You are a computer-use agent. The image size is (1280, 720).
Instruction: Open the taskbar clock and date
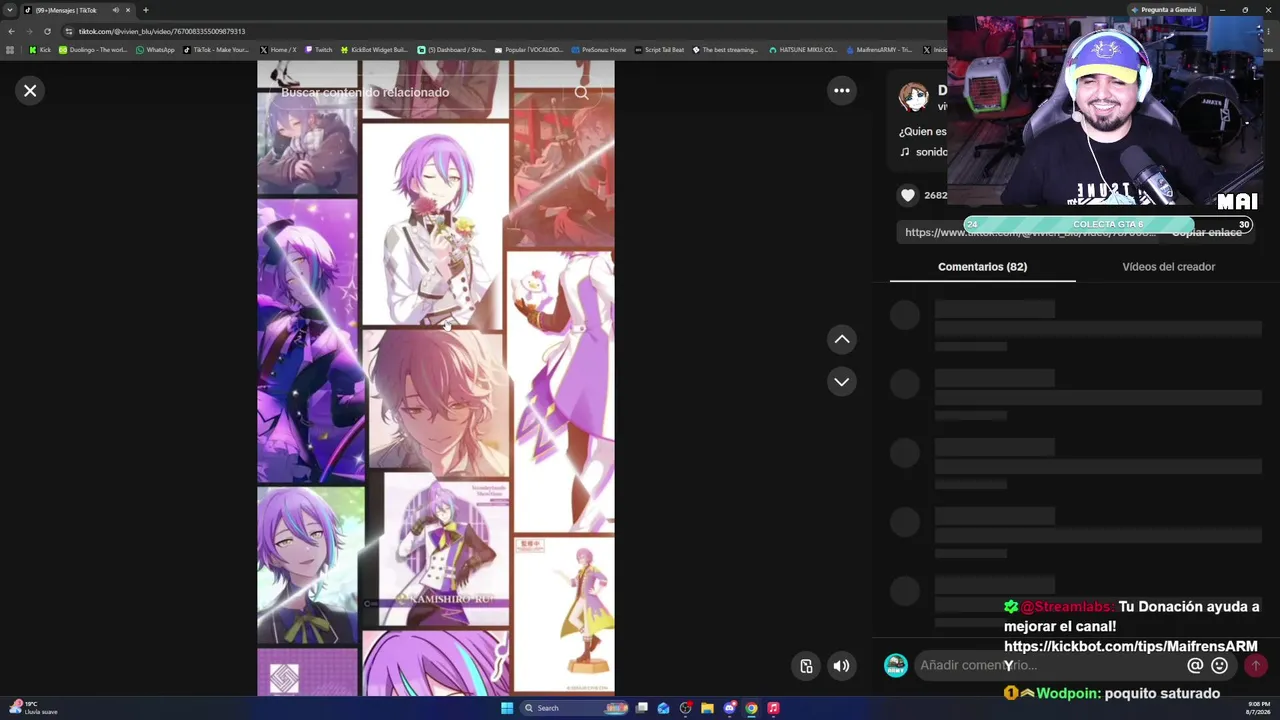pyautogui.click(x=1258, y=708)
